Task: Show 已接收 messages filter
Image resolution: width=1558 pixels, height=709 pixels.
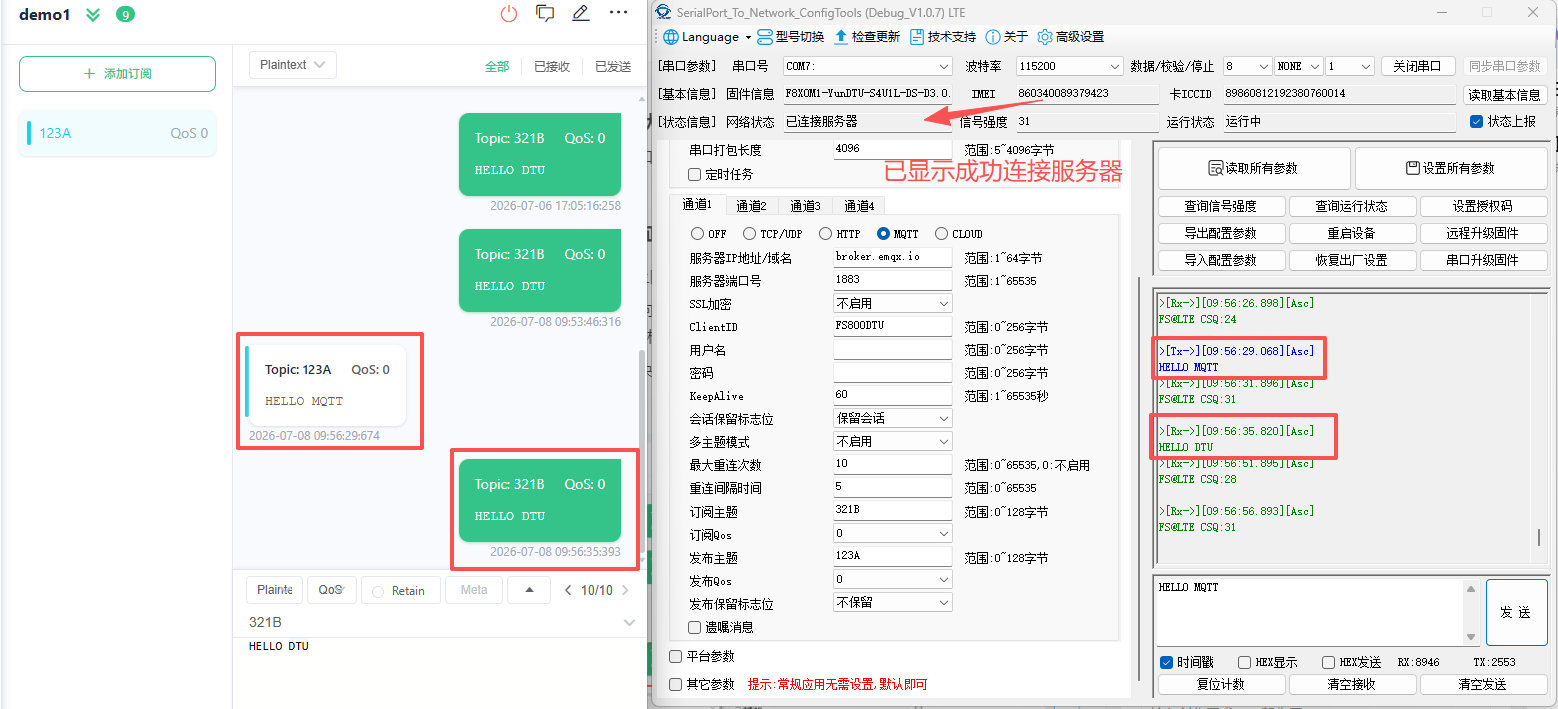Action: coord(552,67)
